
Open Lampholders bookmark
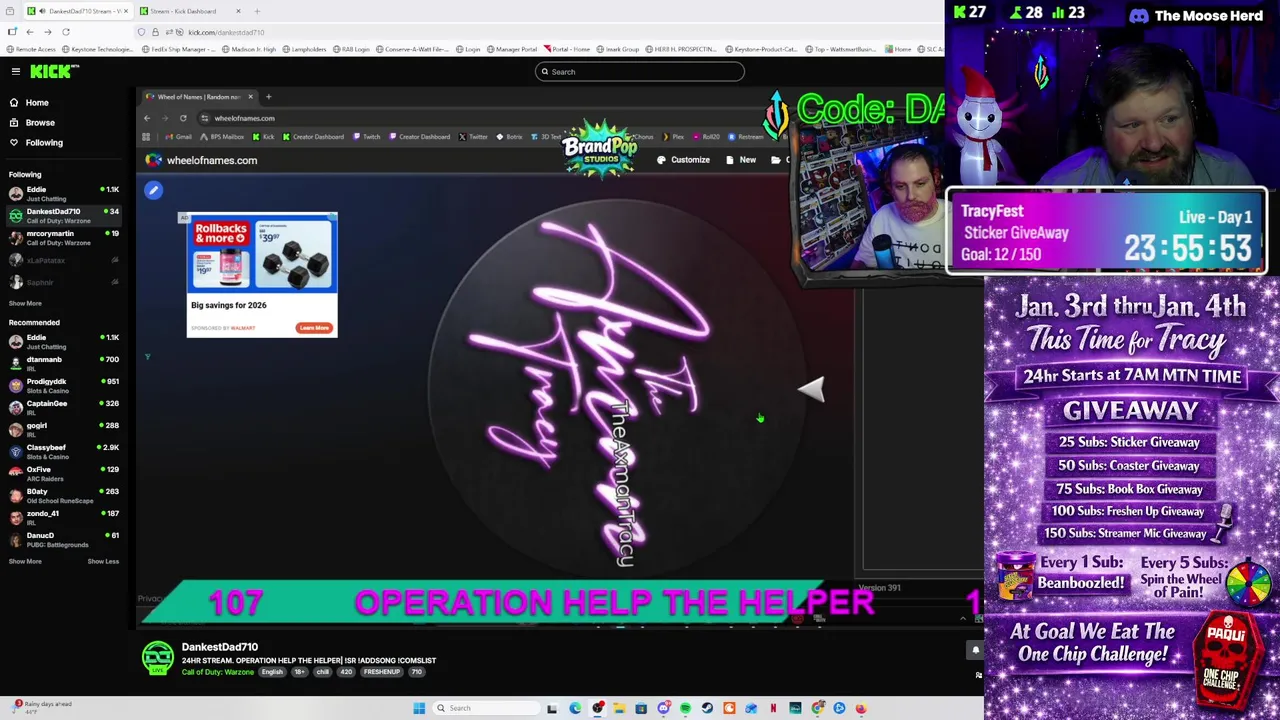[x=305, y=49]
